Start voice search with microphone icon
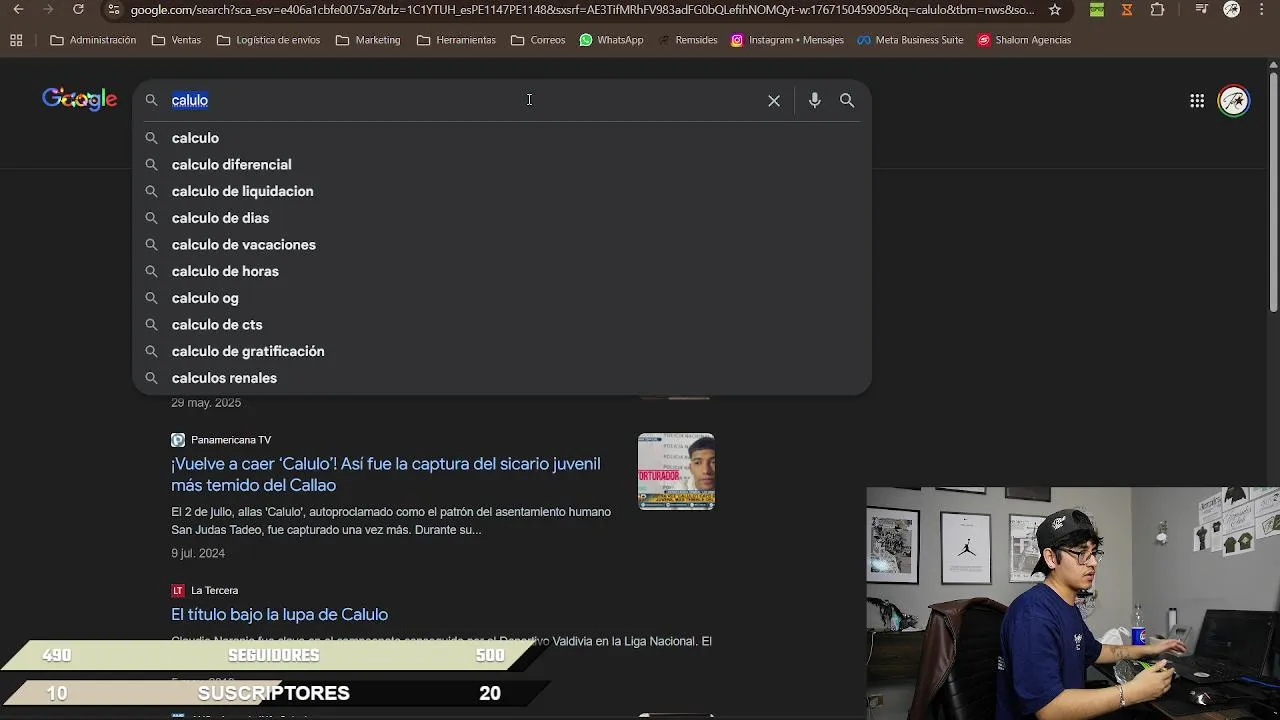The width and height of the screenshot is (1280, 720). coord(815,100)
